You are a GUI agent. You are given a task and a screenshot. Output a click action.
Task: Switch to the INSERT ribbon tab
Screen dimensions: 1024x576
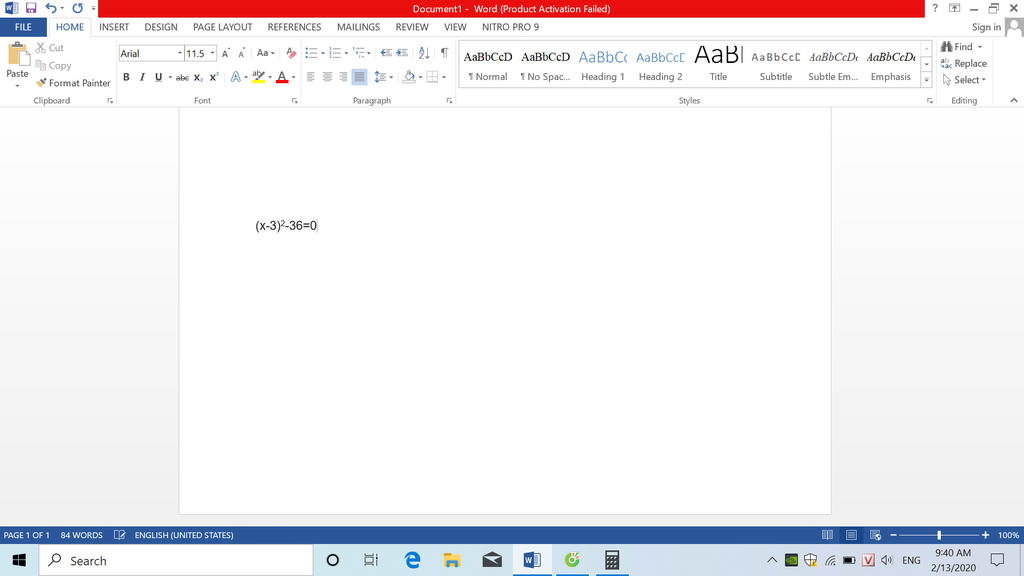pos(114,27)
